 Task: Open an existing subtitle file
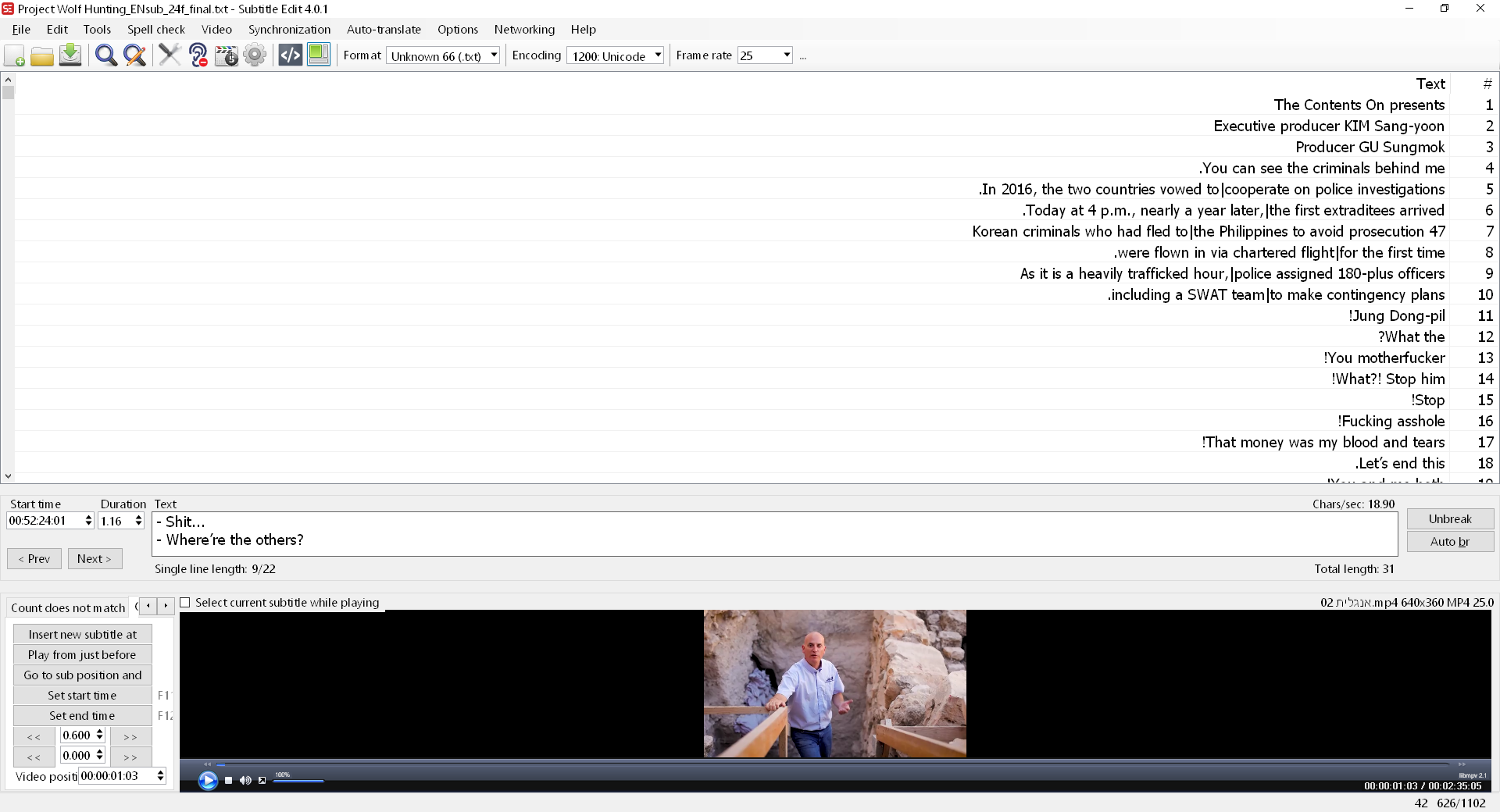point(42,55)
